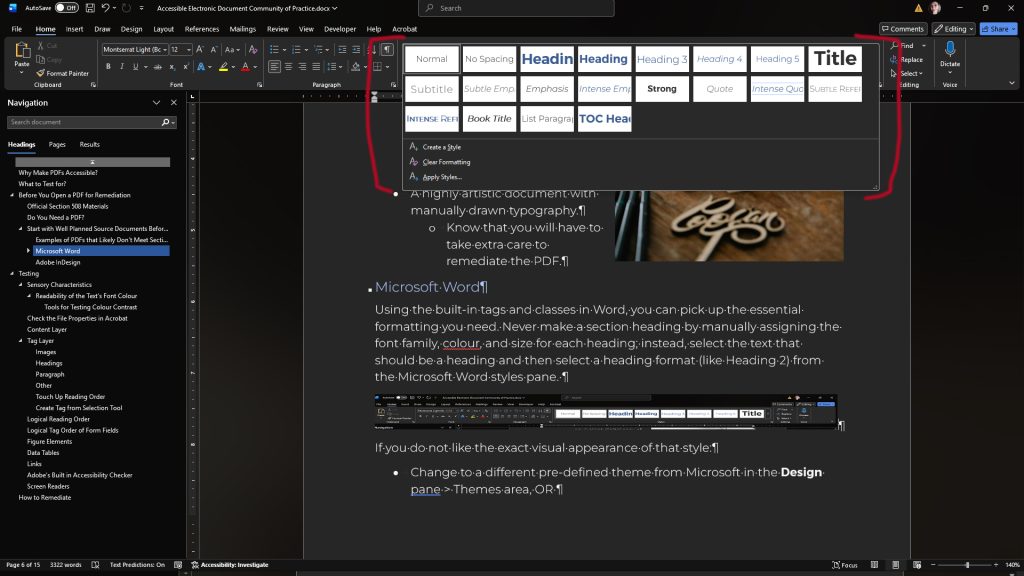
Task: Justify the paragraph text
Action: pyautogui.click(x=316, y=67)
